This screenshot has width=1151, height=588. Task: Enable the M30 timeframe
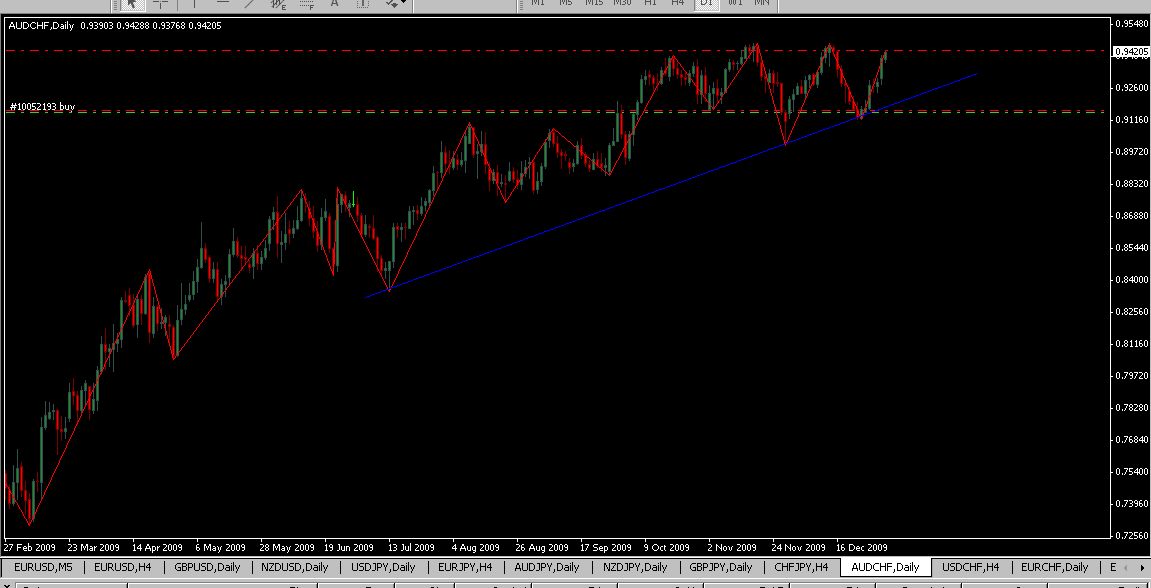coord(622,4)
